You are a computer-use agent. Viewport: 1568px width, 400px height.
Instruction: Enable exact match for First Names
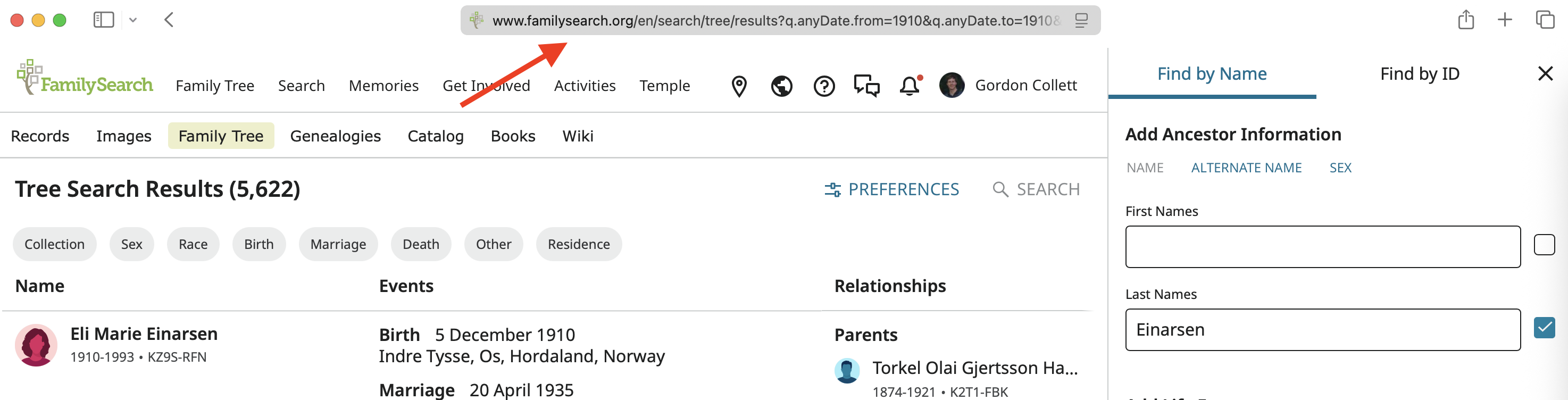pos(1544,245)
